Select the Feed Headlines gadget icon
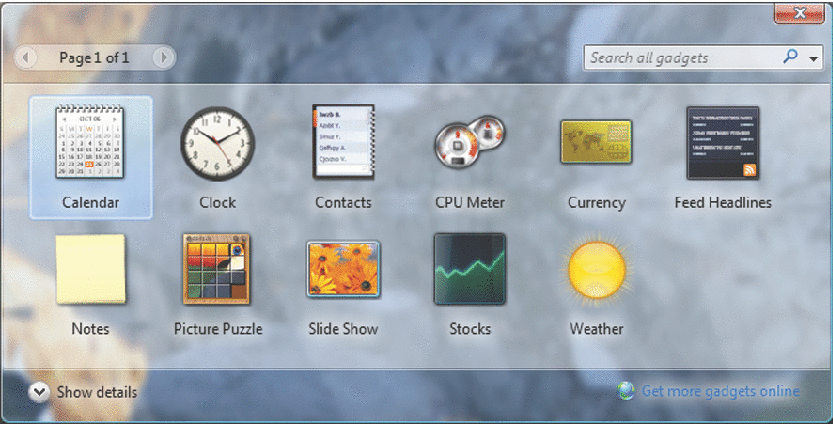833x424 pixels. point(722,143)
